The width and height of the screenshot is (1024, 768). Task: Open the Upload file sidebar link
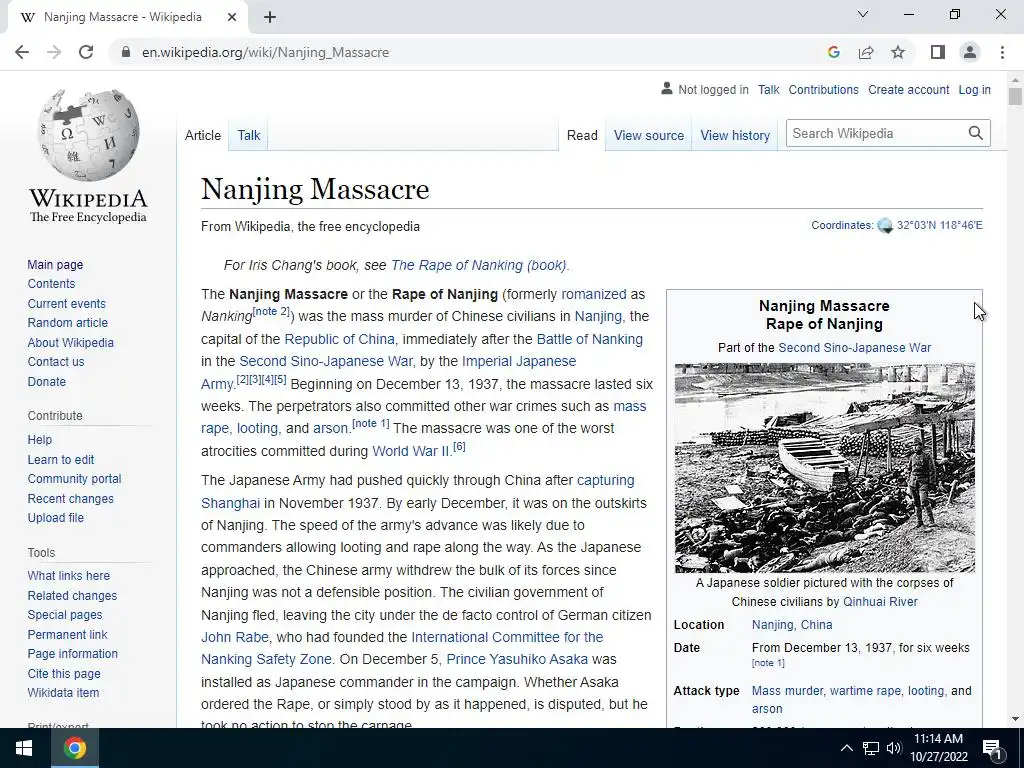[56, 517]
